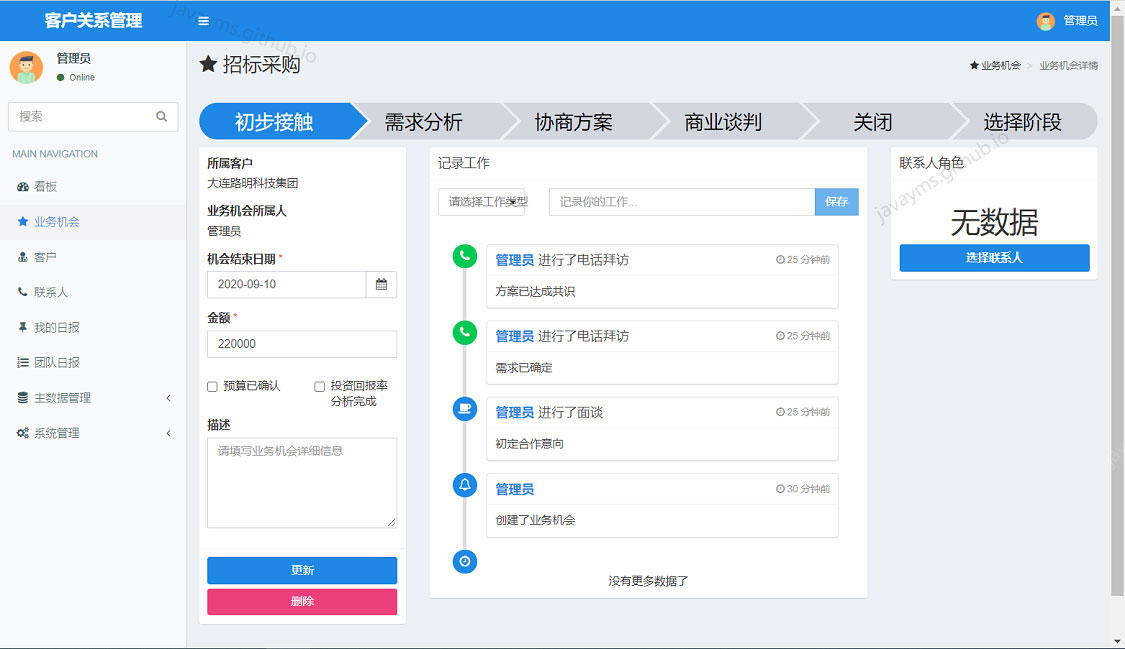
Task: Click the 大连路明科技集团 customer name
Action: tap(253, 184)
